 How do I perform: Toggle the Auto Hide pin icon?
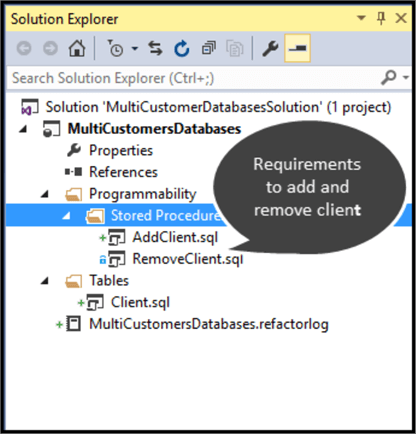[x=381, y=18]
